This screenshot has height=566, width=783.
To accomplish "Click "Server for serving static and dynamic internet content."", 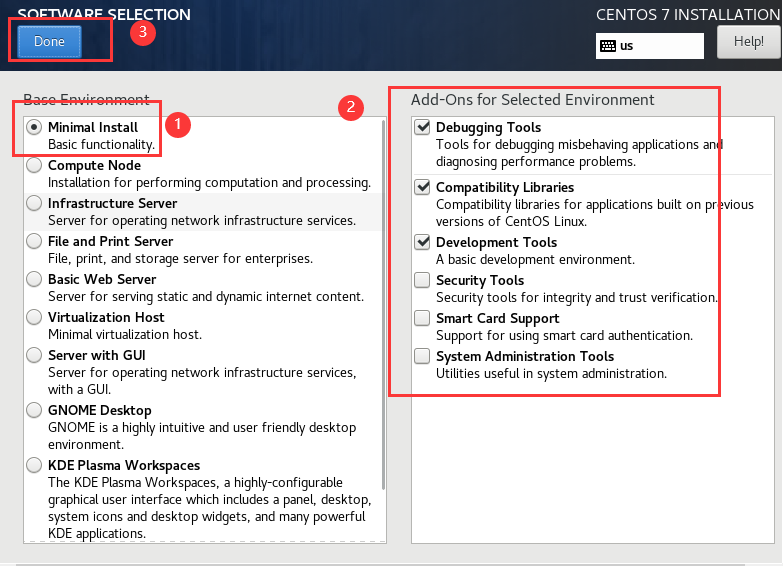I will 206,297.
